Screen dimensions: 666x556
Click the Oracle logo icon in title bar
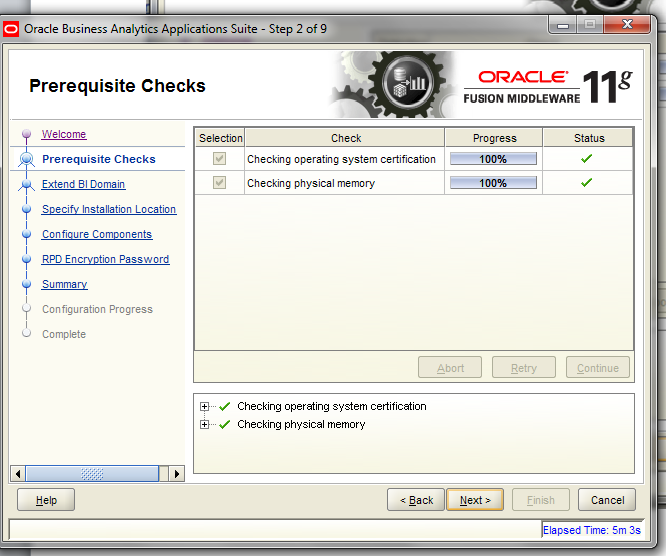pyautogui.click(x=11, y=29)
